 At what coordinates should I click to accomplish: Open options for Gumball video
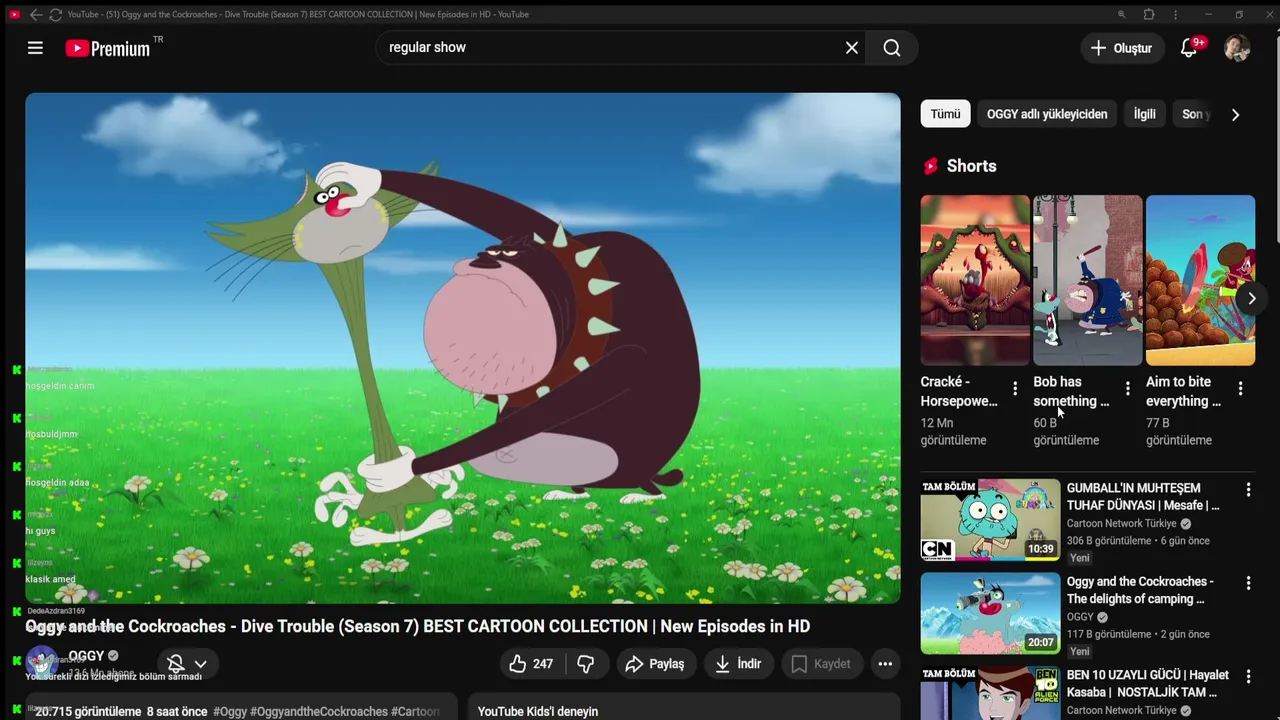(x=1248, y=490)
